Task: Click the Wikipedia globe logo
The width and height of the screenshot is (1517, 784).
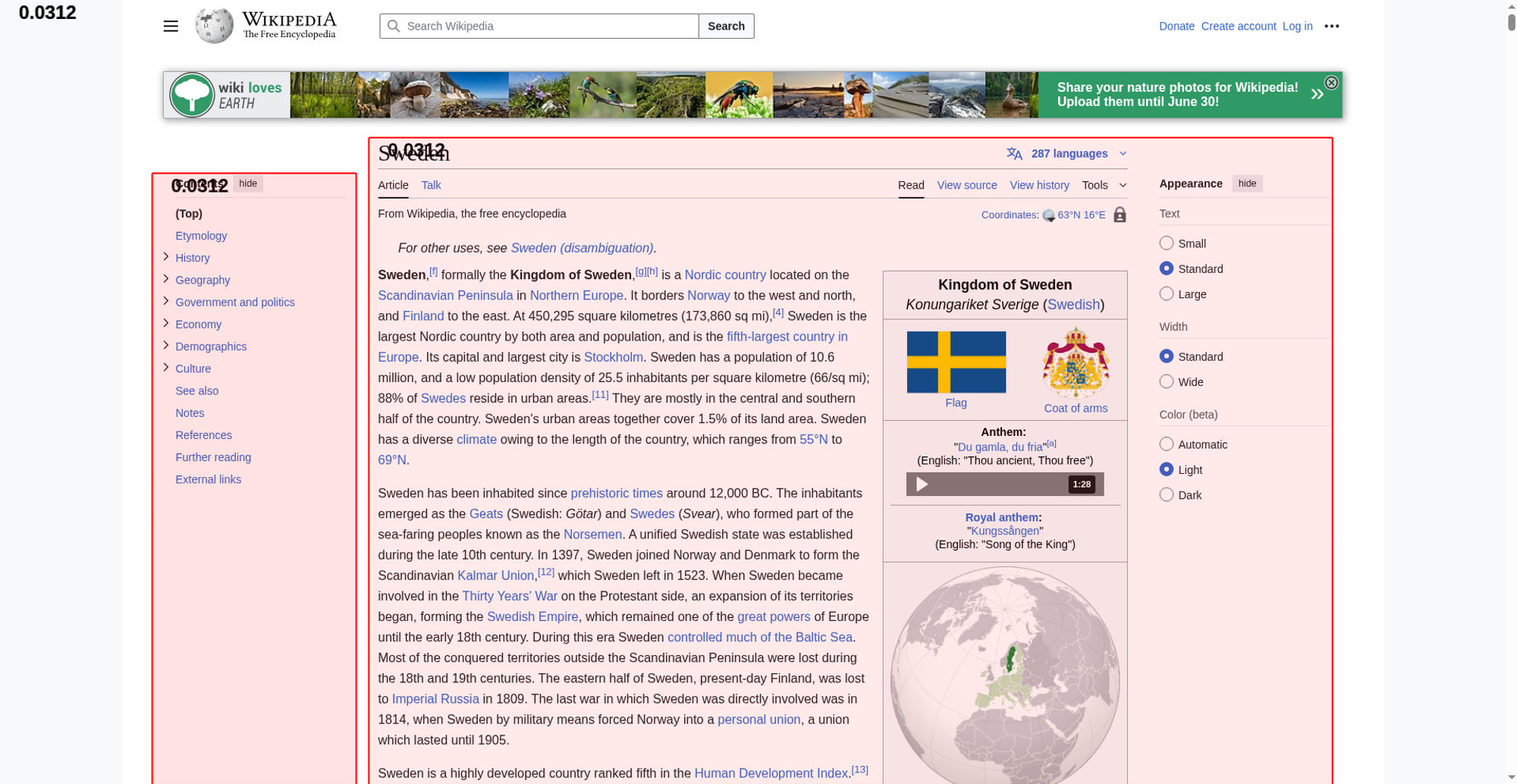Action: click(214, 26)
